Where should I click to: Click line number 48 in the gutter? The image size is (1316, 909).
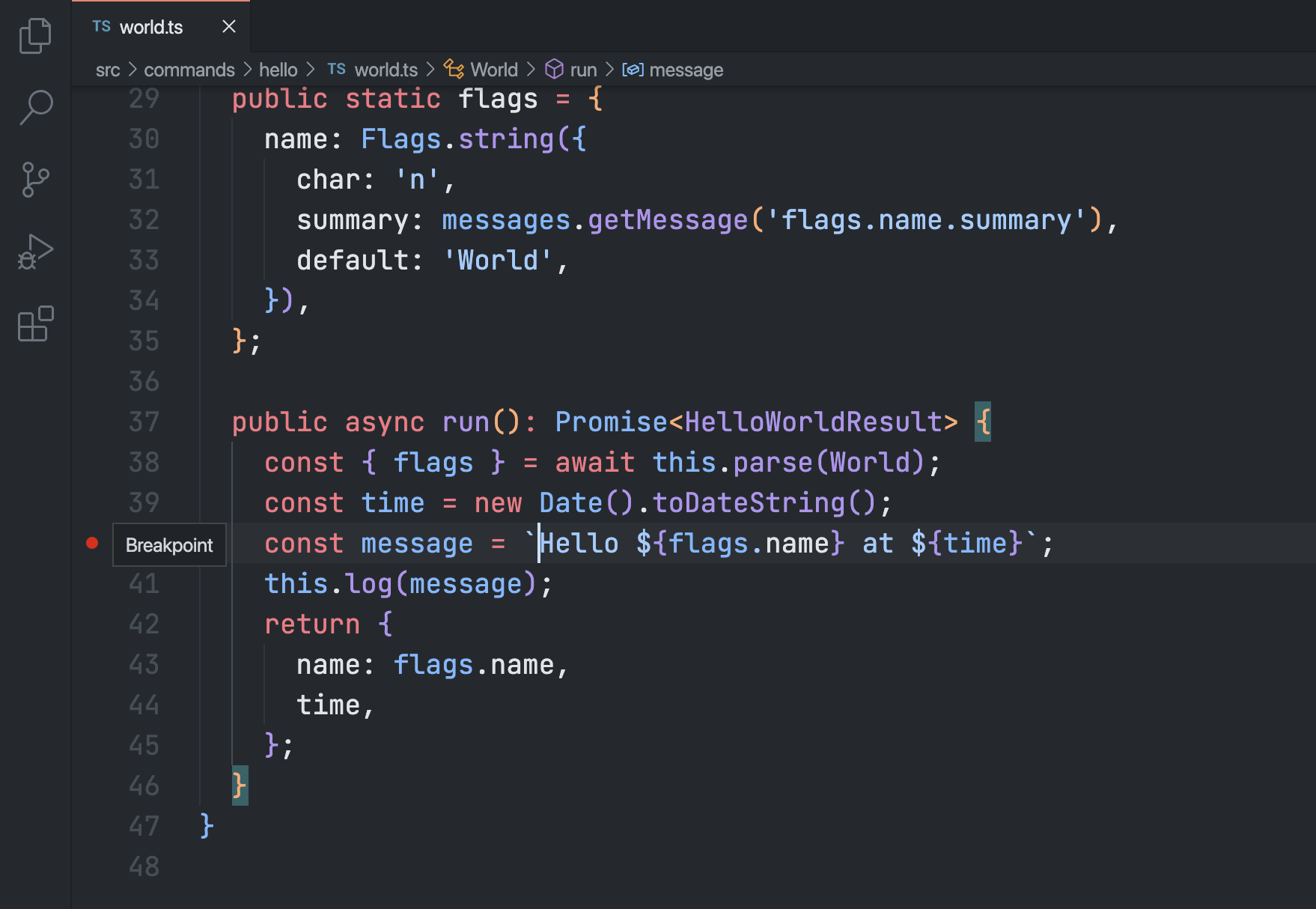coord(144,867)
